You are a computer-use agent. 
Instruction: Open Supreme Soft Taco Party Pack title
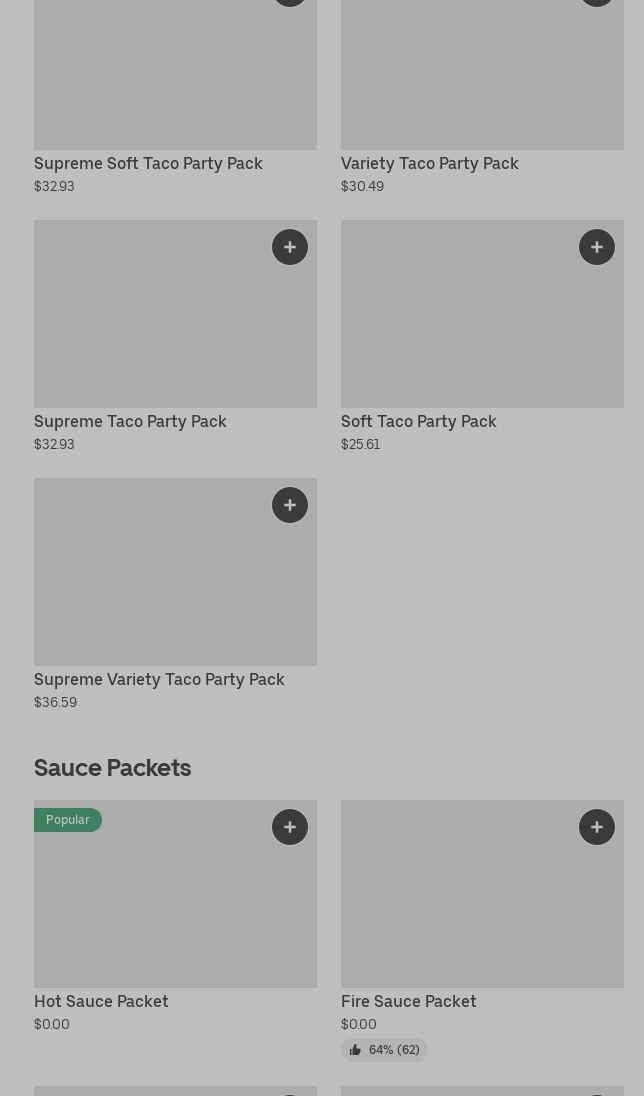click(148, 163)
